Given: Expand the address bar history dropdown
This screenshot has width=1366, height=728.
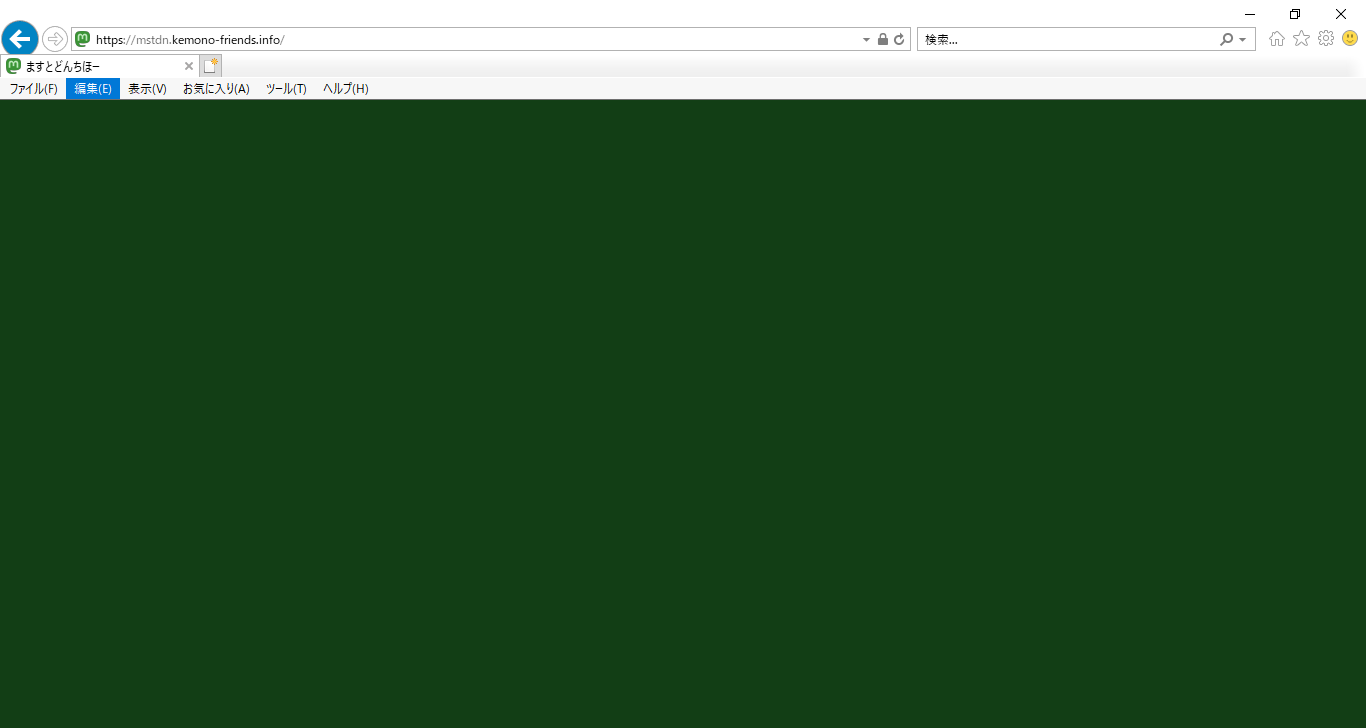Looking at the screenshot, I should pos(866,40).
